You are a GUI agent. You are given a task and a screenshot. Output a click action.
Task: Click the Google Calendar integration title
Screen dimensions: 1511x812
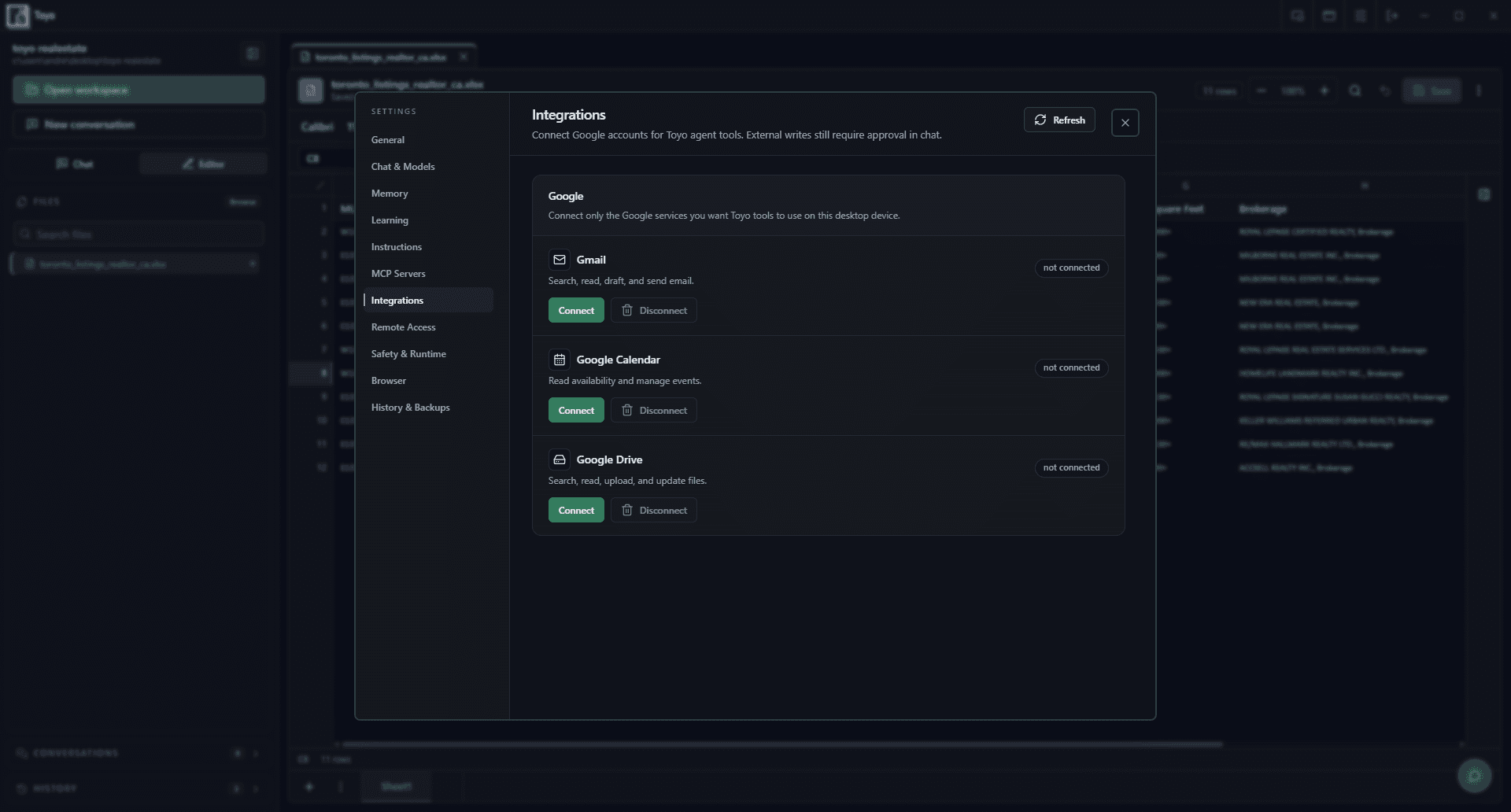(x=618, y=360)
